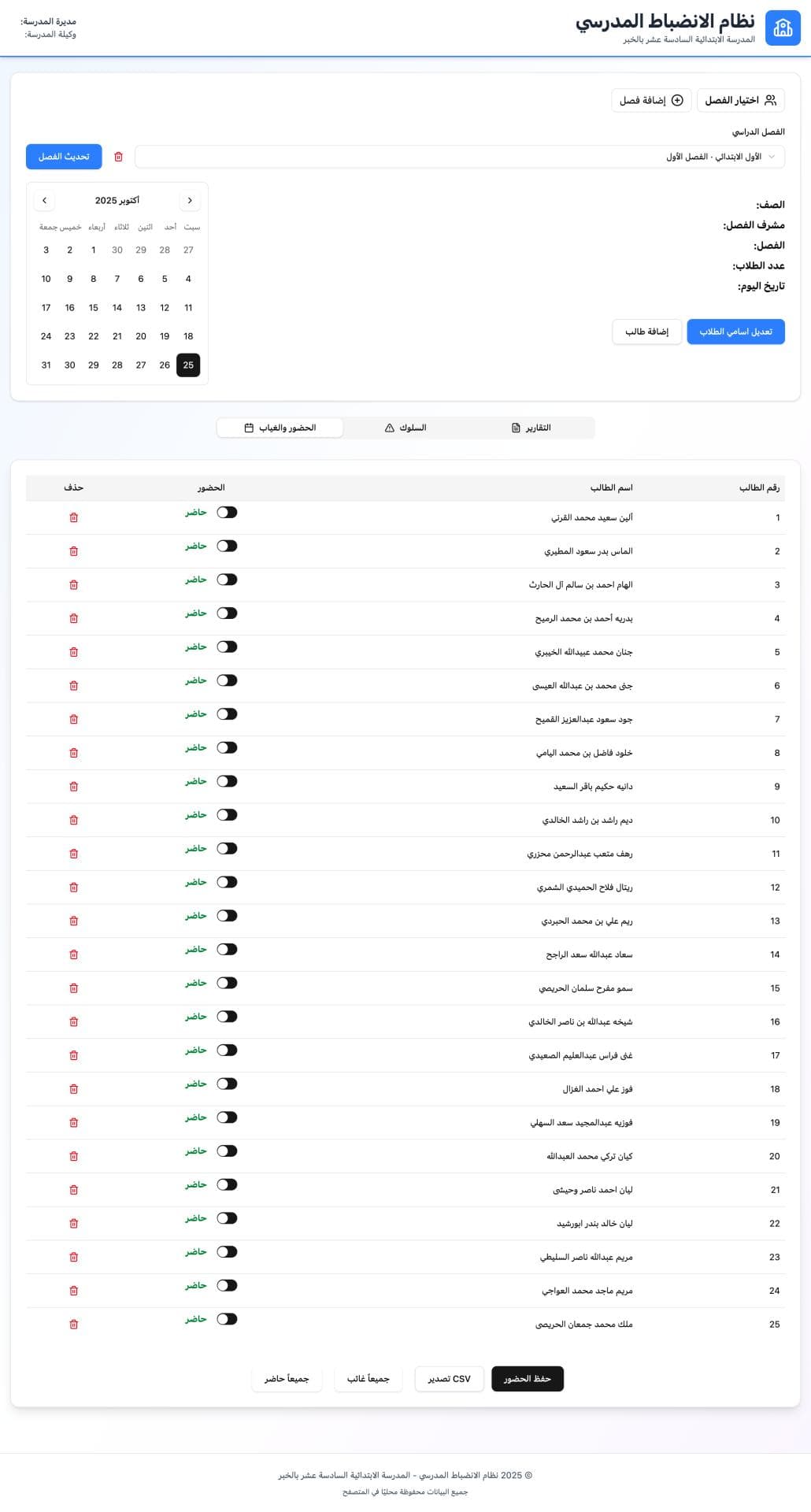811x1512 pixels.
Task: Delete student row 7 with the trash icon
Action: (x=74, y=719)
